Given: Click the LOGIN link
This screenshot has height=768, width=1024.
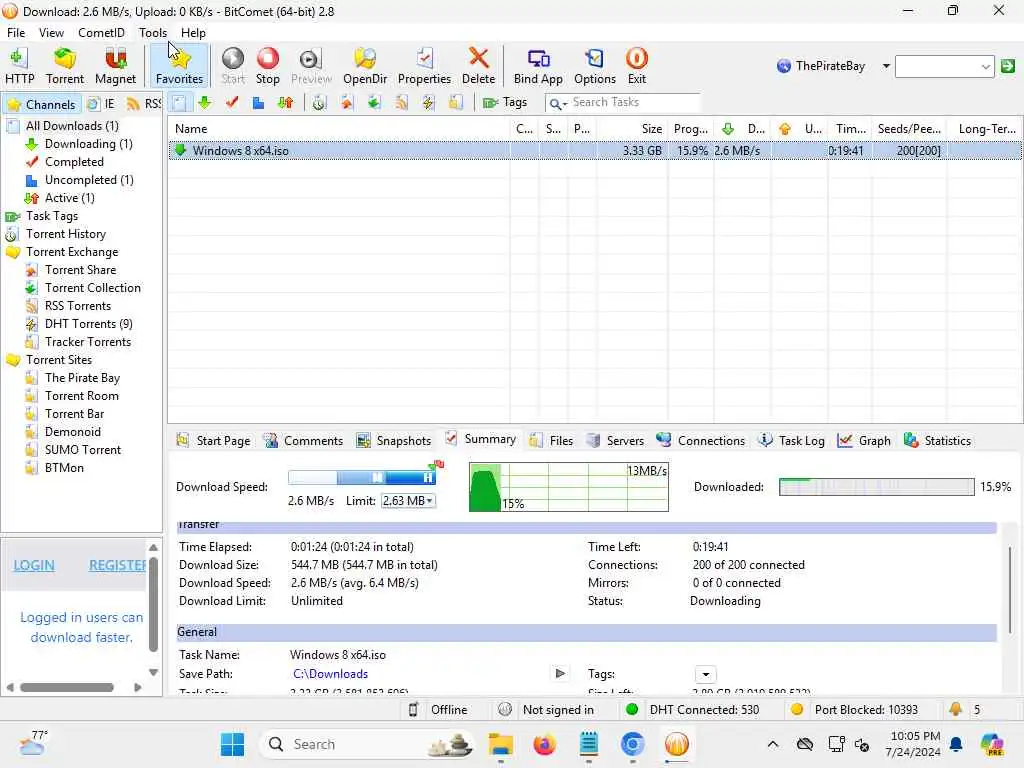Looking at the screenshot, I should tap(34, 566).
